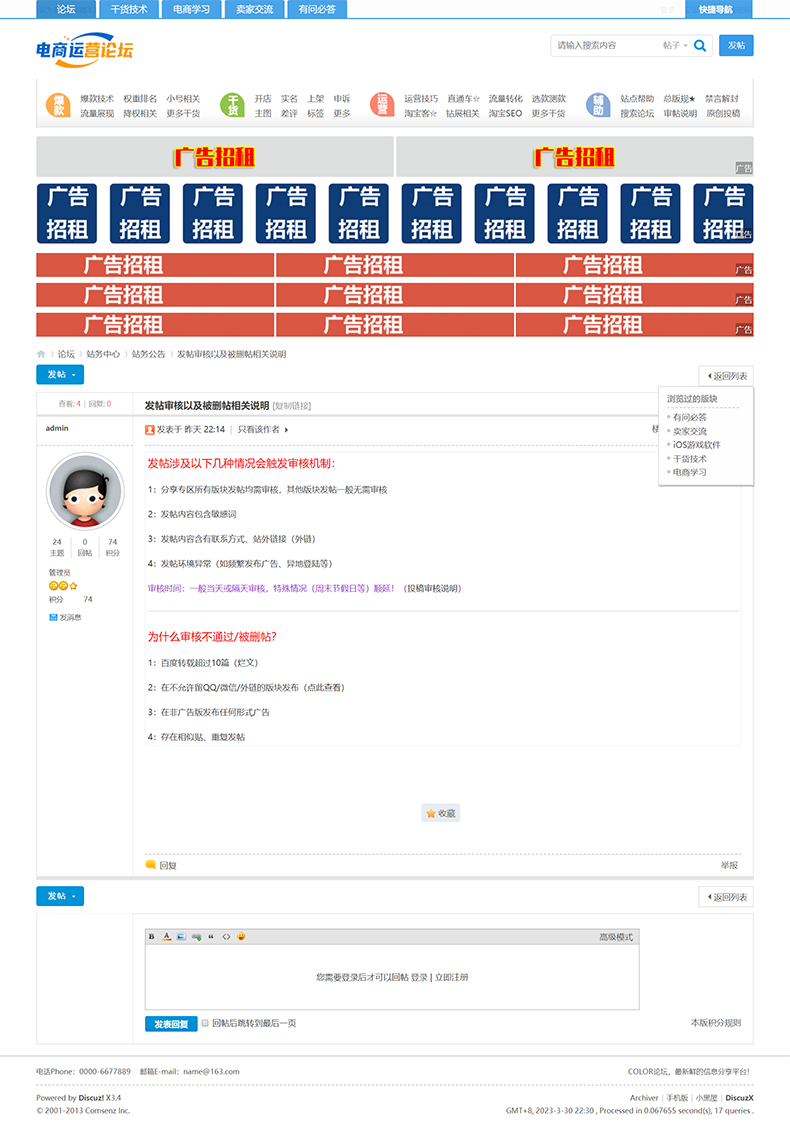The height and width of the screenshot is (1132, 790).
Task: Click the home icon in breadcrumb
Action: pos(41,354)
